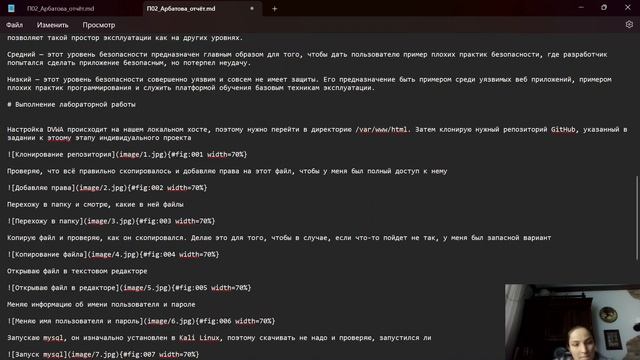Click the line 'Перехожу в папку и смотрю'
The width and height of the screenshot is (640, 360).
pyautogui.click(x=95, y=204)
